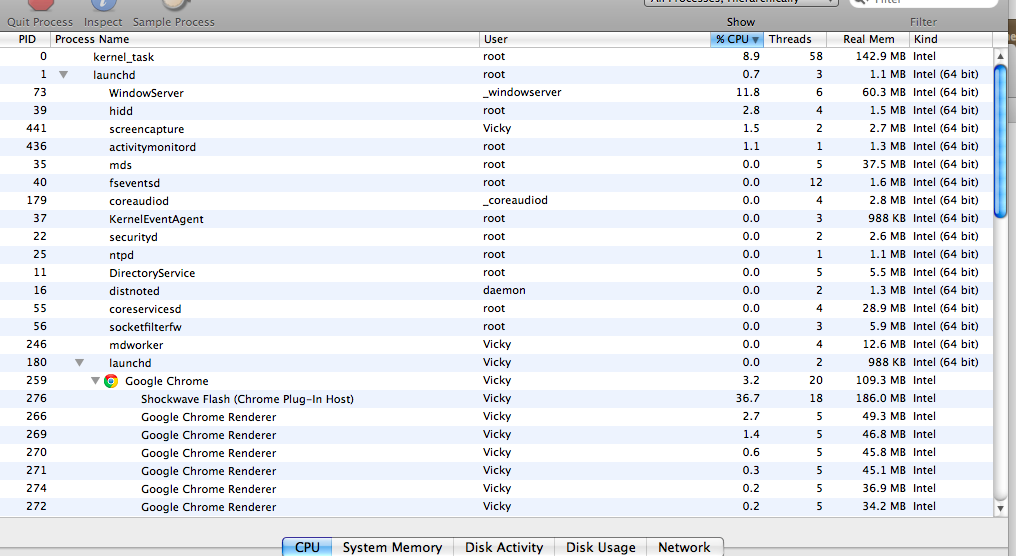
Task: Click scrollbar up arrow
Action: coord(1000,56)
